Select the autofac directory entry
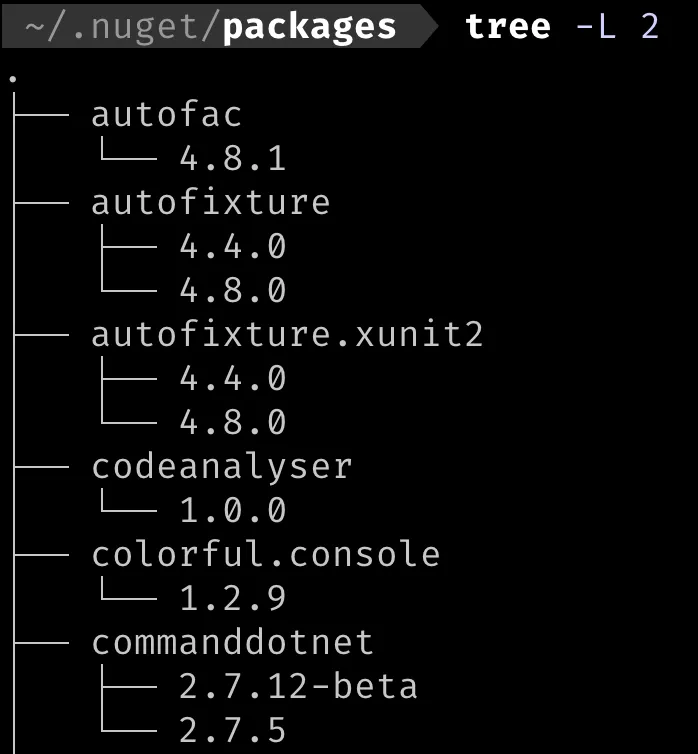 click(166, 115)
